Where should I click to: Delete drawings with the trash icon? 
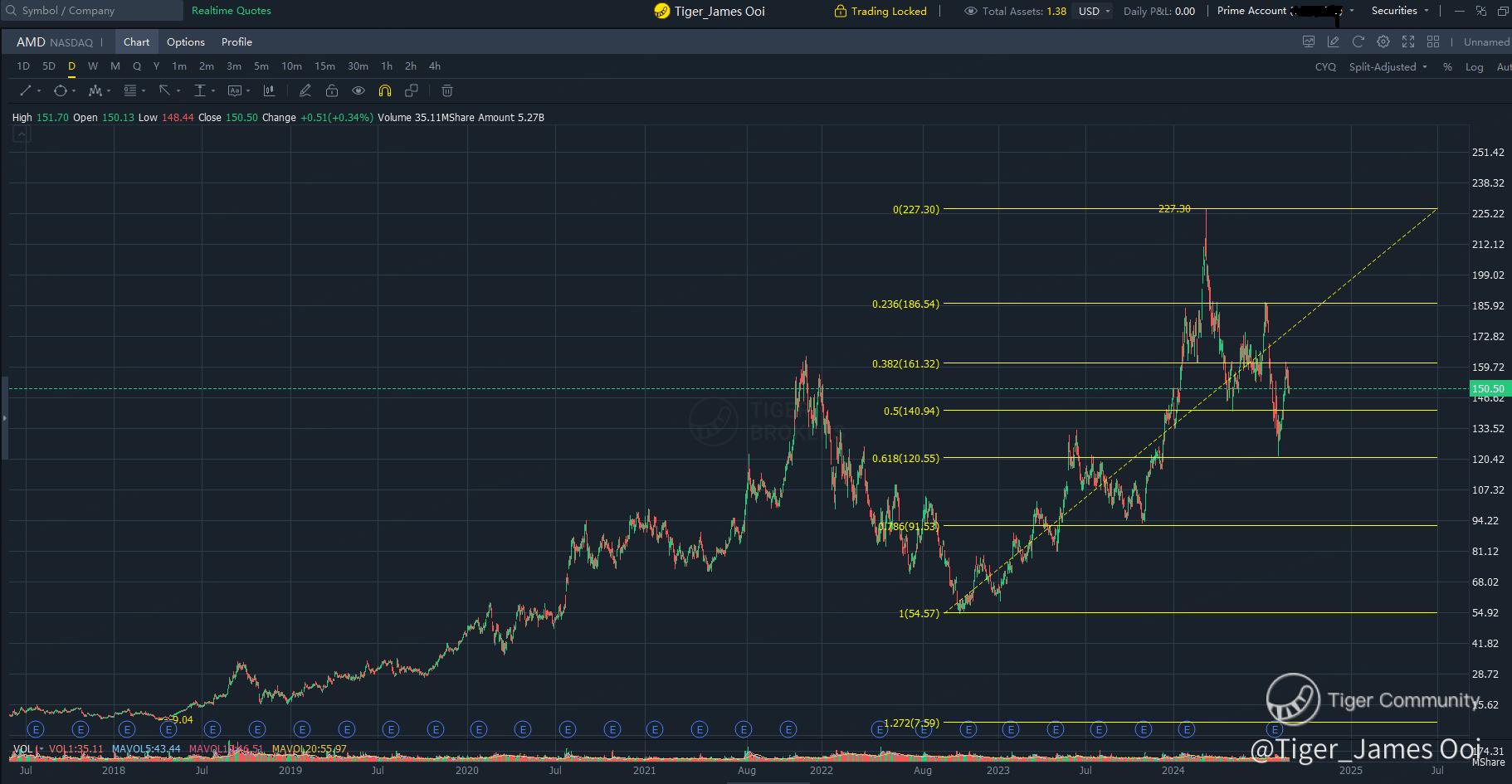[447, 90]
